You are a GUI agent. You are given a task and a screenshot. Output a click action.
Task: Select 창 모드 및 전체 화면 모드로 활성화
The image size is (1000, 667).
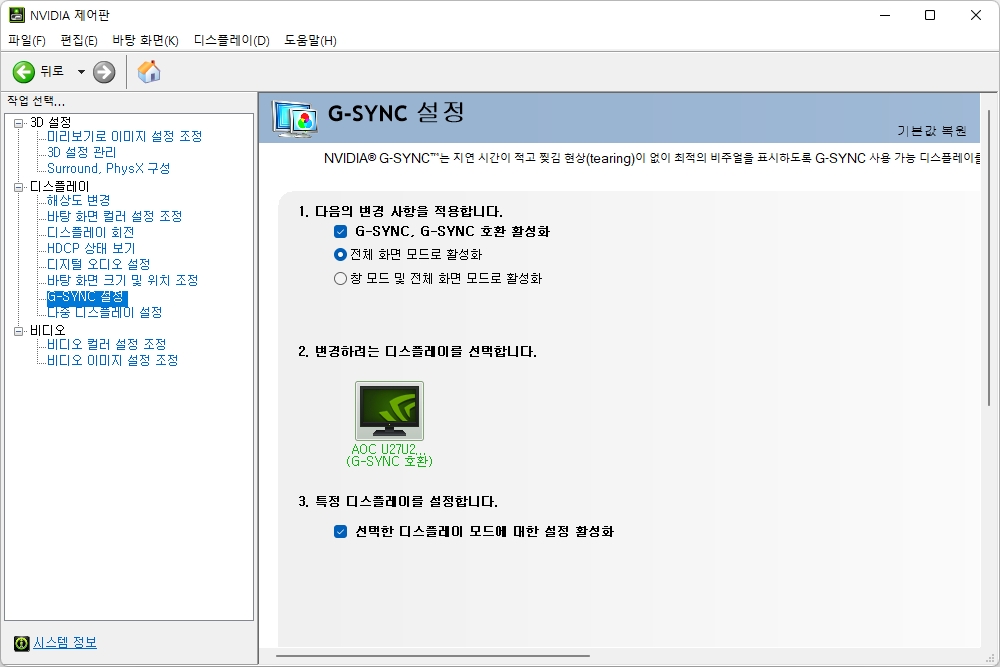tap(341, 279)
